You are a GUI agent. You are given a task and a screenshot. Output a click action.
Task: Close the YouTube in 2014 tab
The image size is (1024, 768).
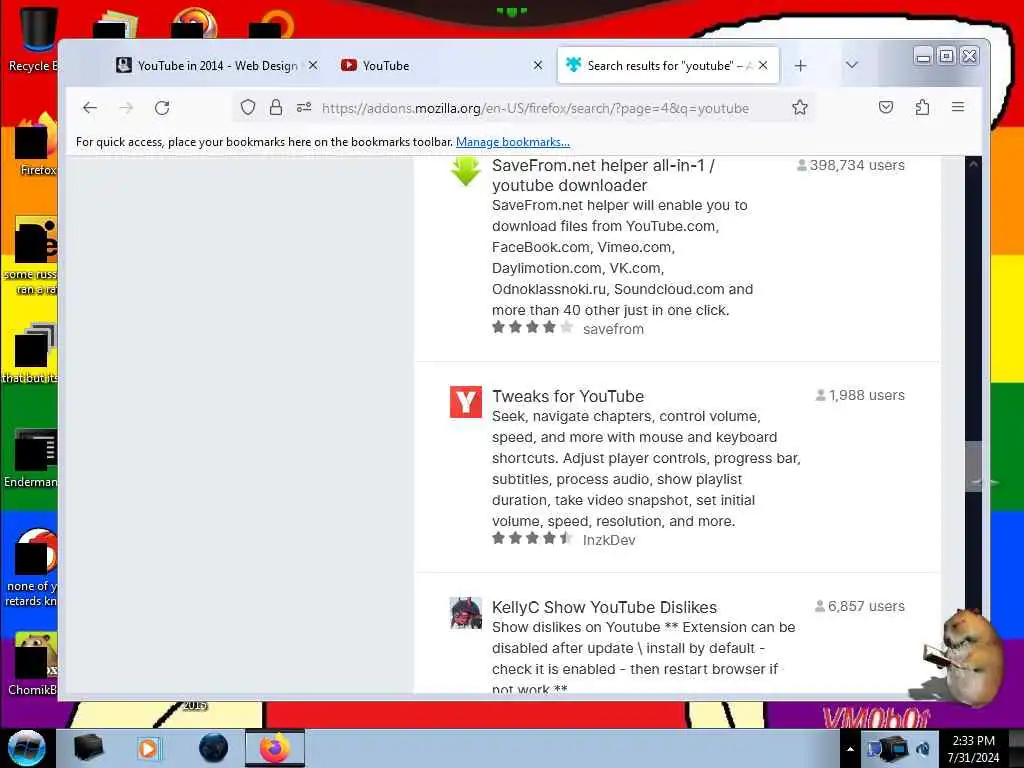[x=313, y=65]
